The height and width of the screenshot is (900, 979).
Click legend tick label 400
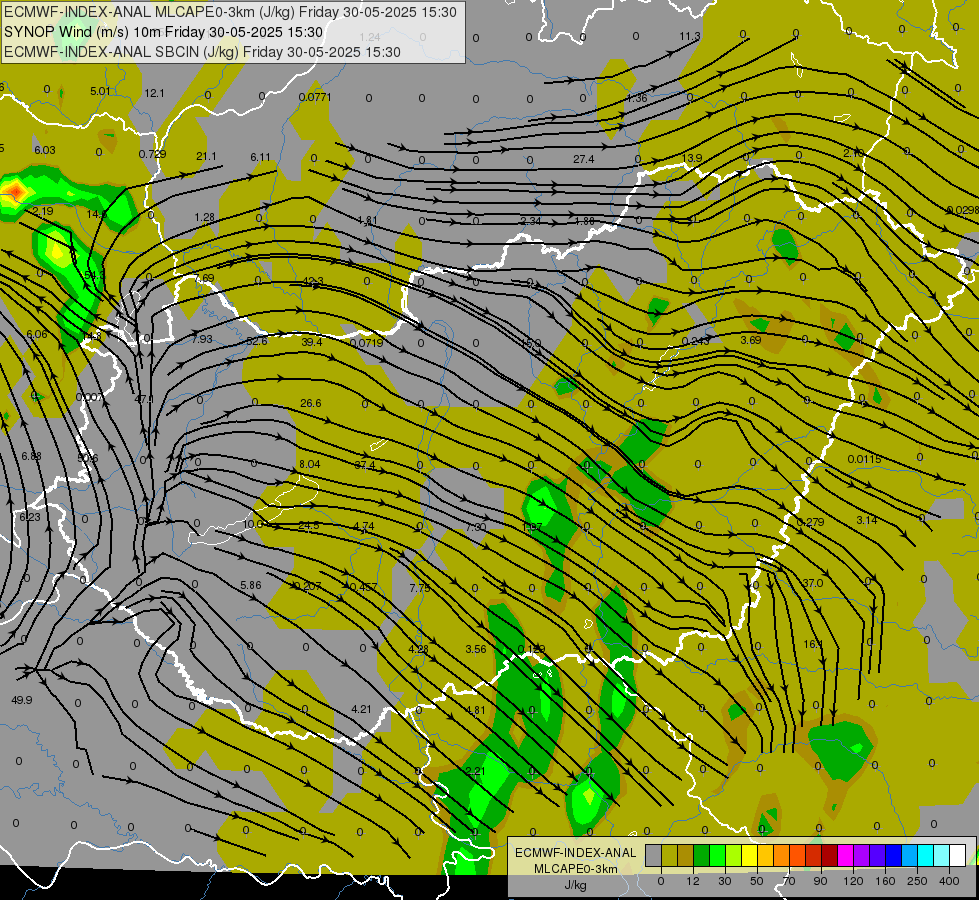click(x=949, y=881)
